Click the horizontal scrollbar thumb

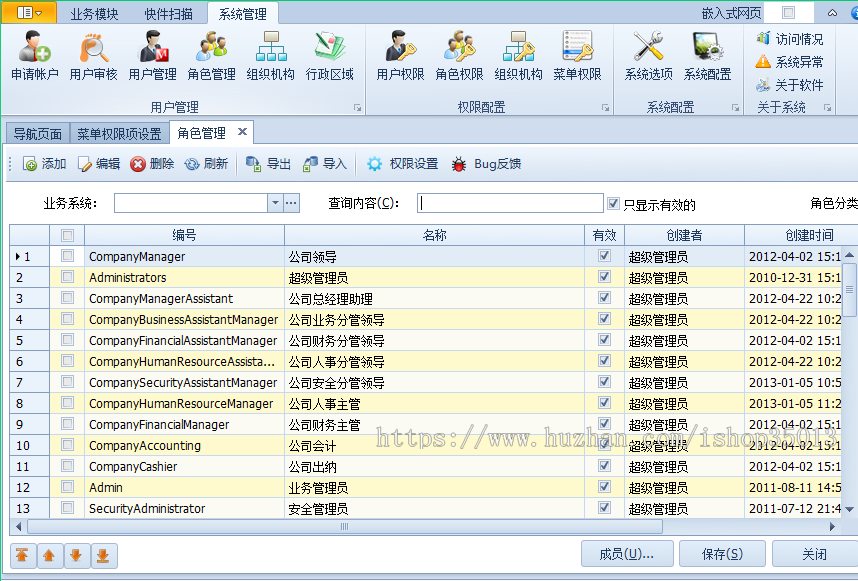click(x=345, y=527)
